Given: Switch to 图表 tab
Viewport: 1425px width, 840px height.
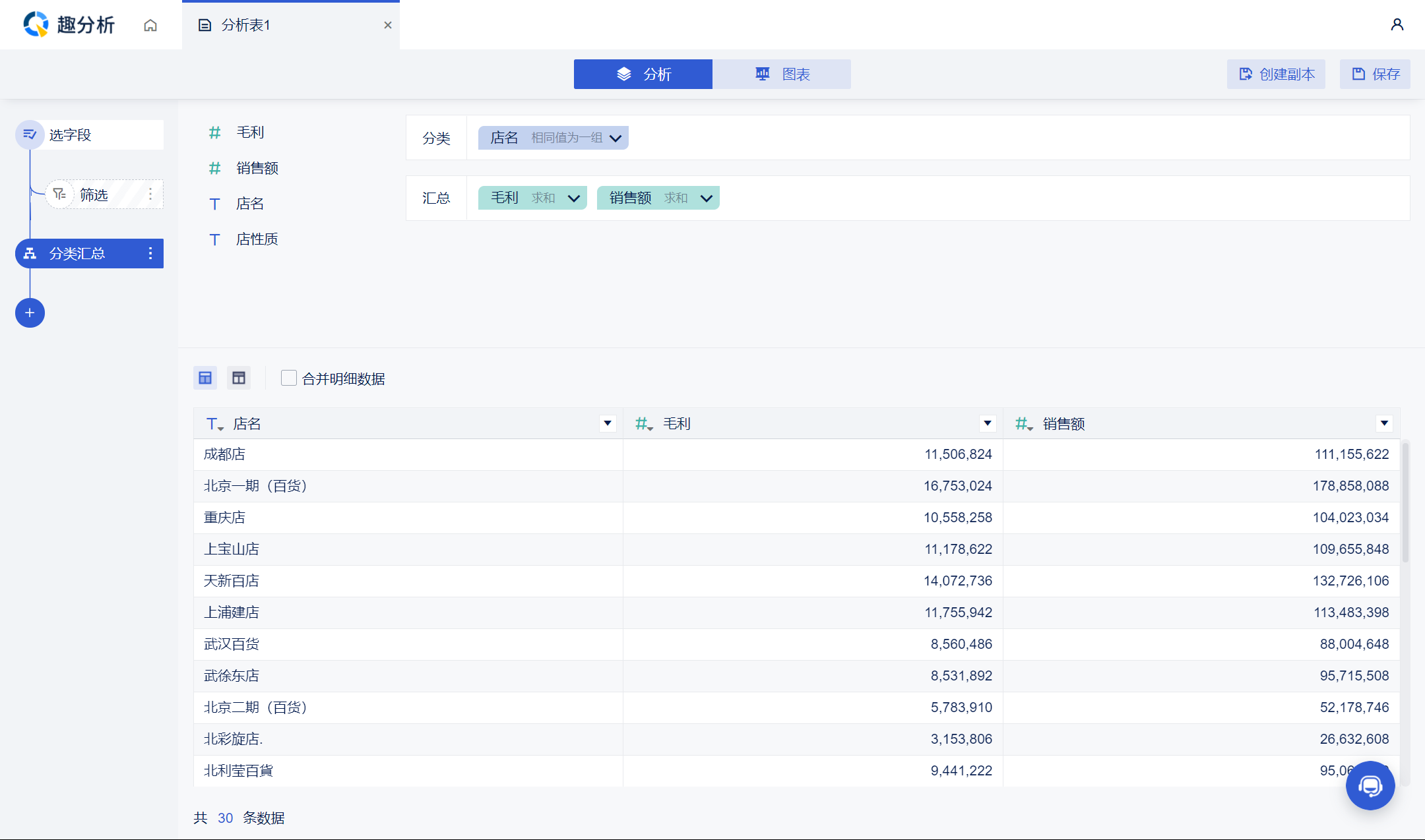Looking at the screenshot, I should 782,74.
